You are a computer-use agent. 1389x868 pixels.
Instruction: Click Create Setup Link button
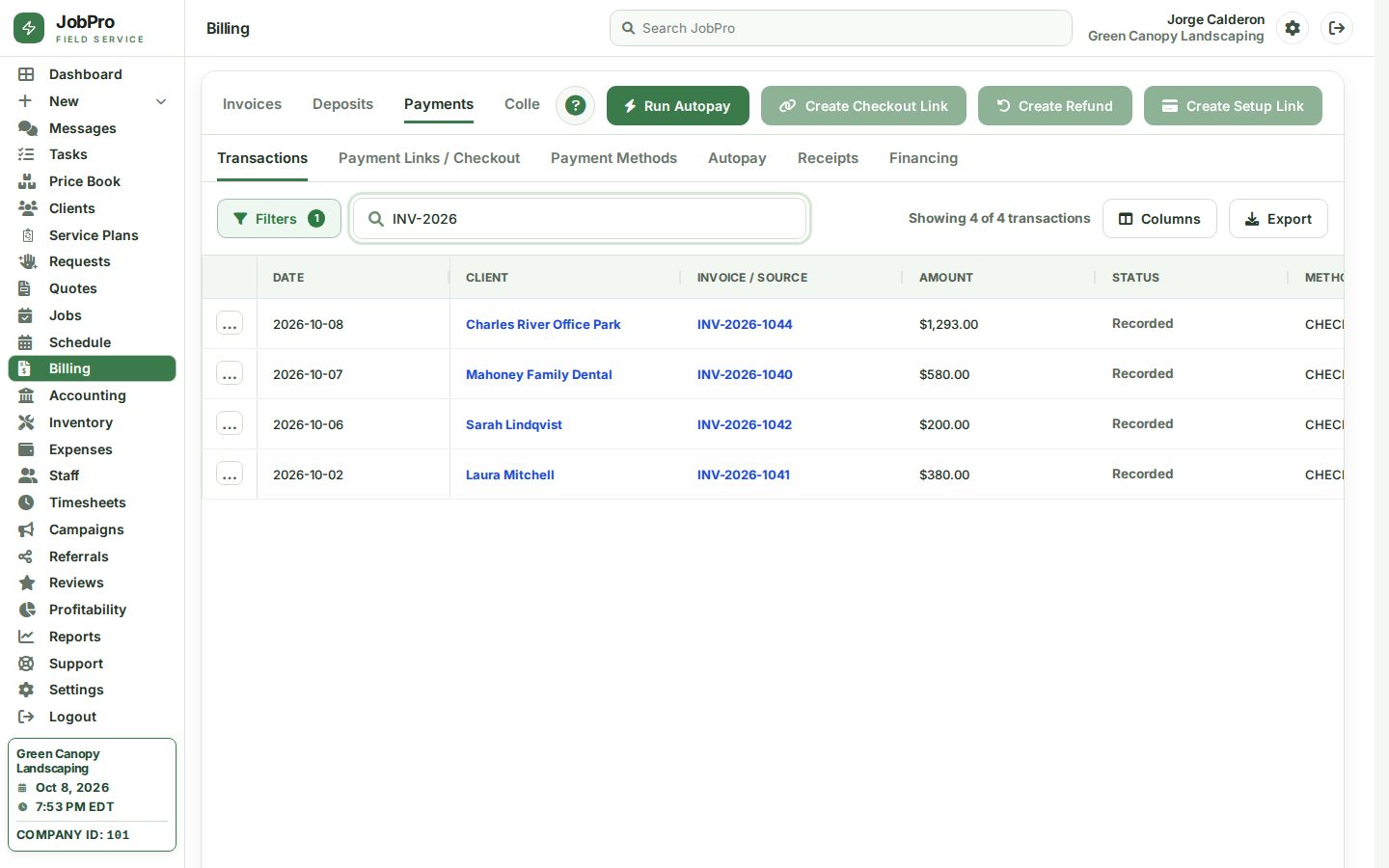coord(1233,106)
